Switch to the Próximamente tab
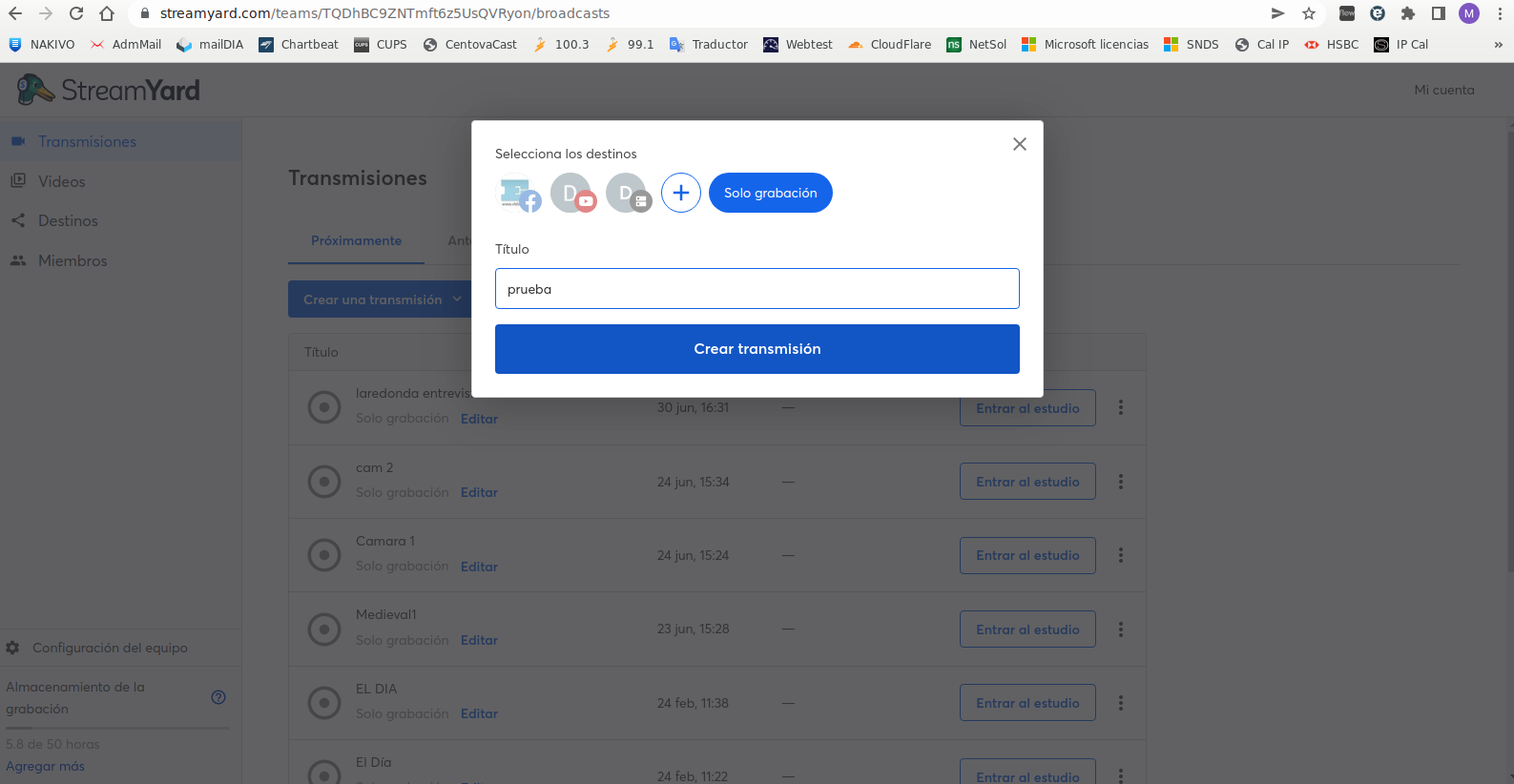 click(356, 240)
